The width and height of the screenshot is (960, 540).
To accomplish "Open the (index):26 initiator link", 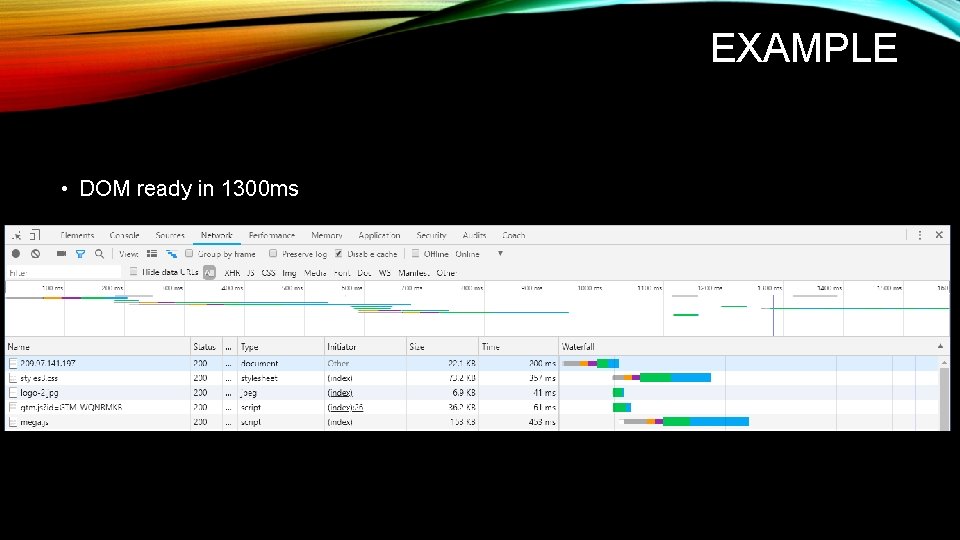I will click(x=345, y=408).
